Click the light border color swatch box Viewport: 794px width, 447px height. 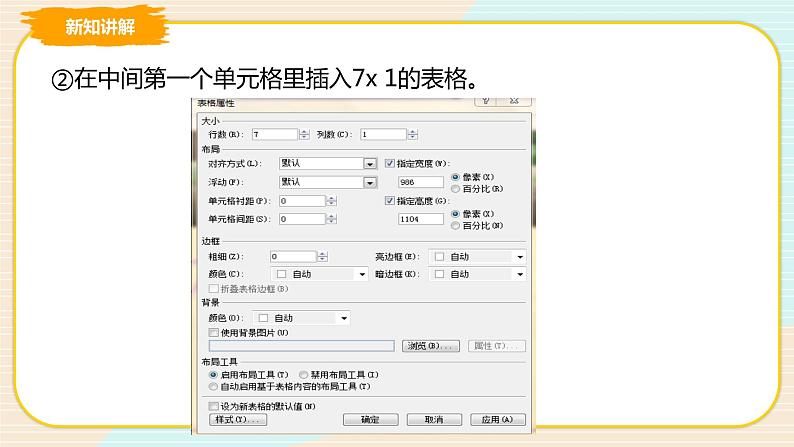click(x=440, y=257)
